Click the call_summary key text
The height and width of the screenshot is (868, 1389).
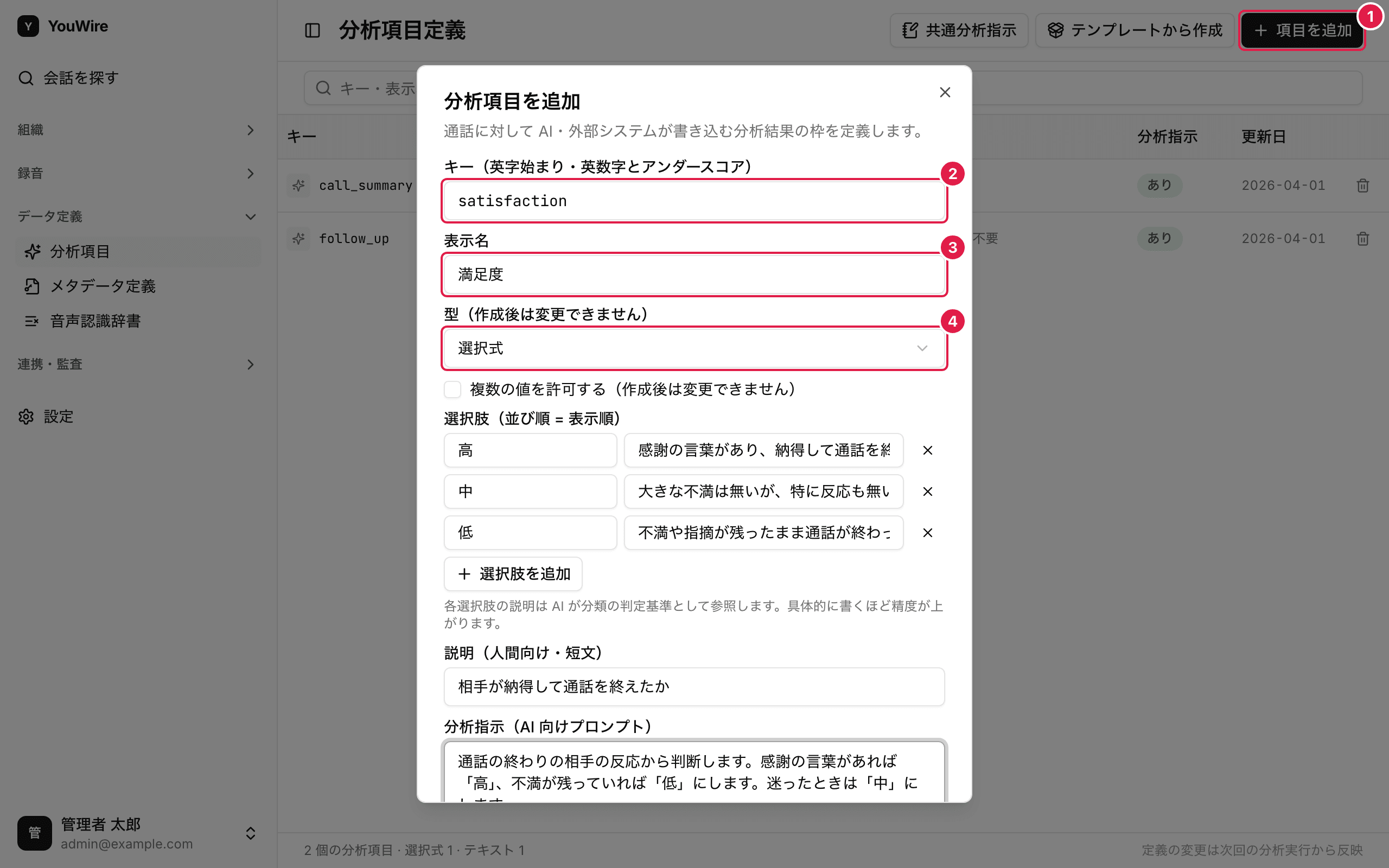point(366,186)
